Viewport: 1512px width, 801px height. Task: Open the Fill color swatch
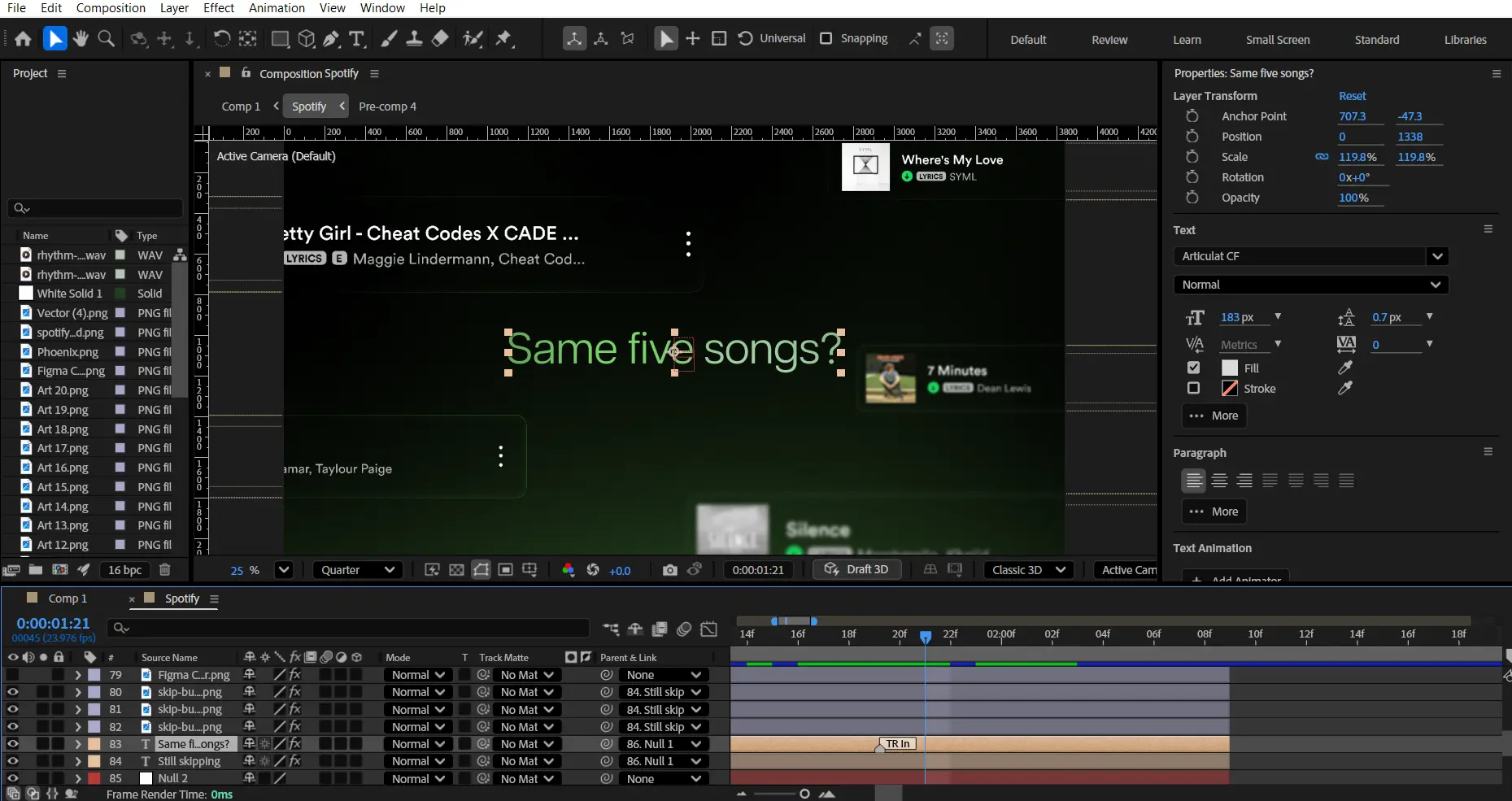point(1230,368)
